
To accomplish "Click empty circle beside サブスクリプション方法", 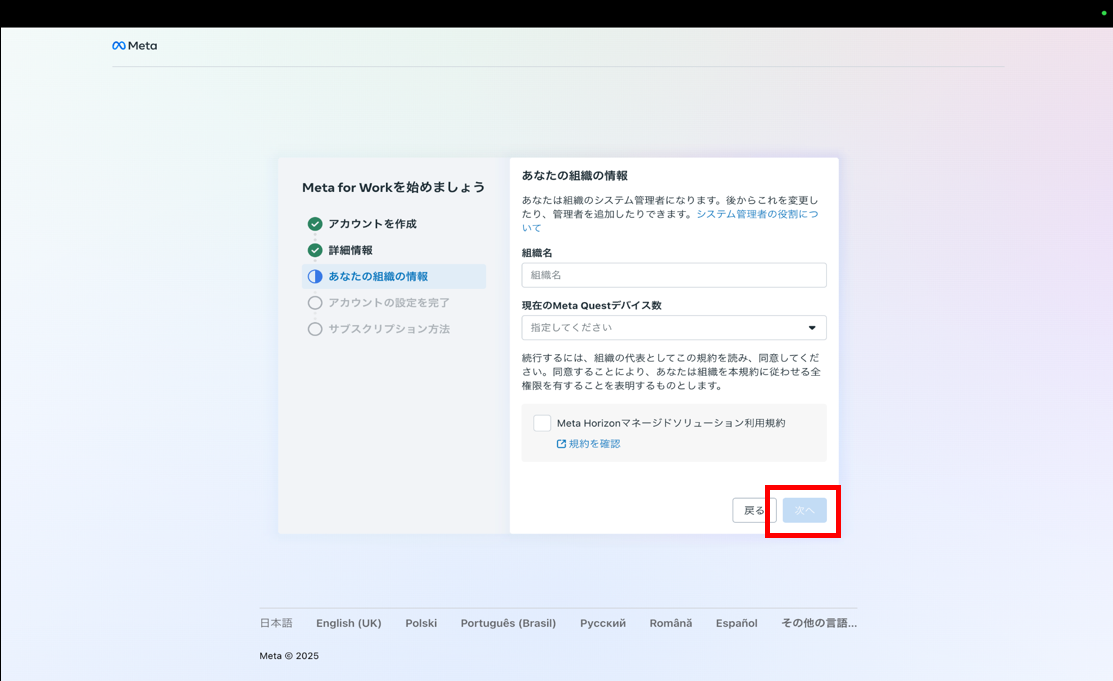I will [315, 329].
